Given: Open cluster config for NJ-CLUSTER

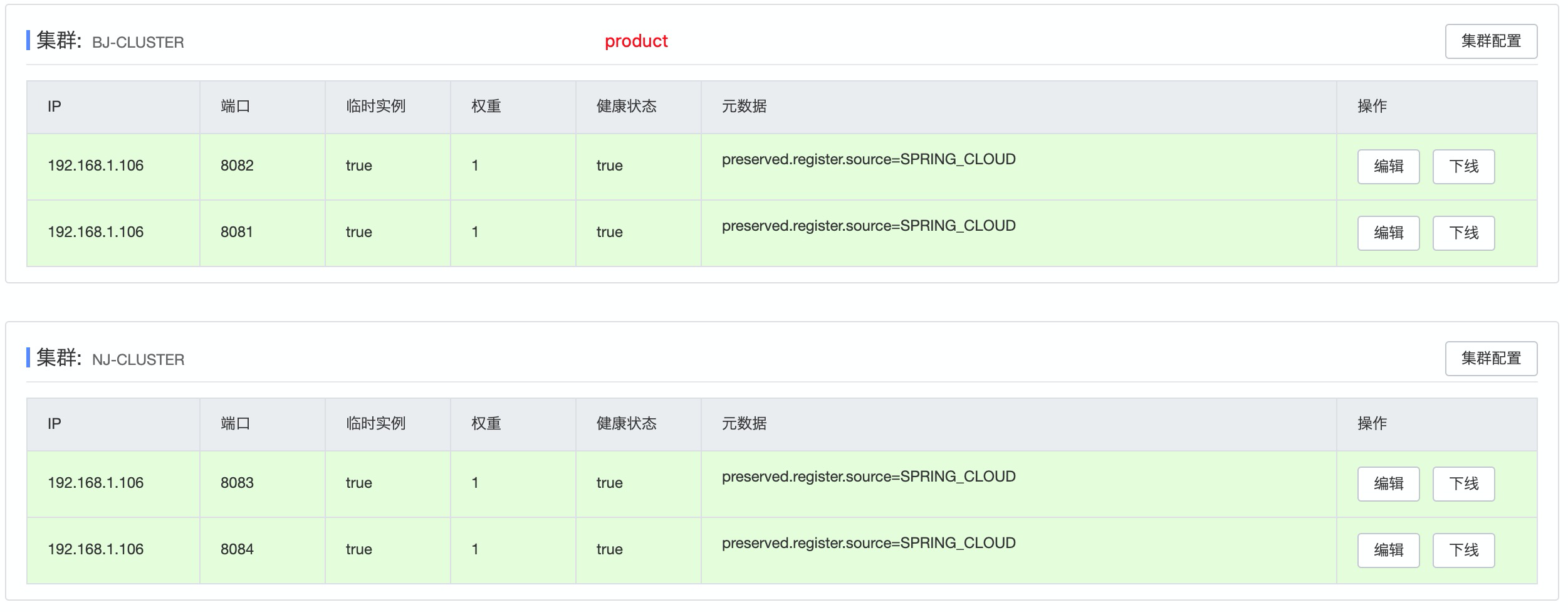Looking at the screenshot, I should [1490, 359].
